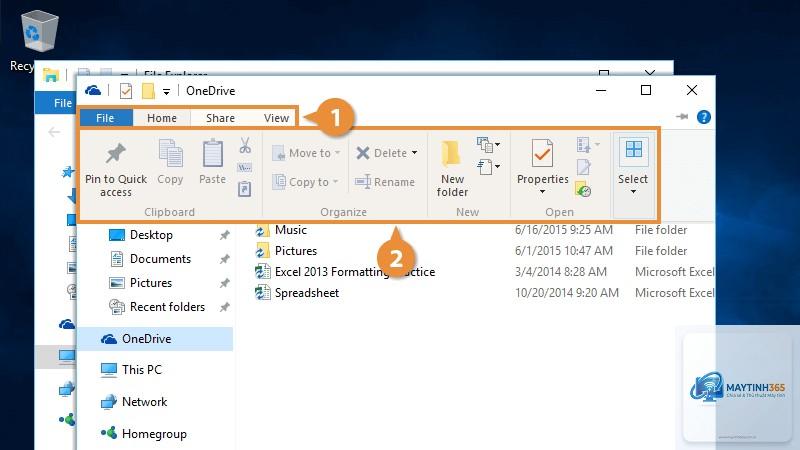Click the Rename button
This screenshot has height=450, width=800.
point(385,182)
